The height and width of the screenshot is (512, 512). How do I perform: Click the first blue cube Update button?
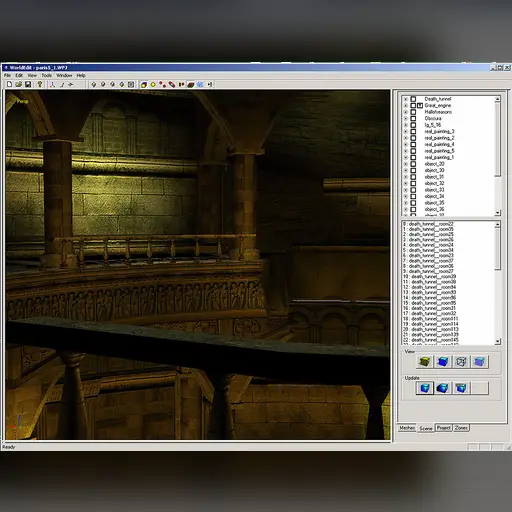425,388
